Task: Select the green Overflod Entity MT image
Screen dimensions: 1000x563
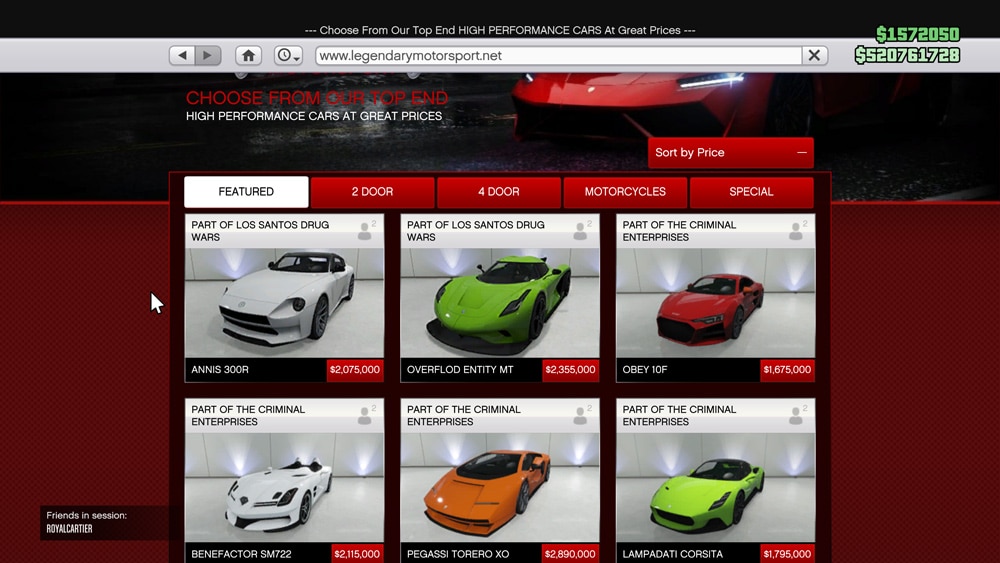Action: pyautogui.click(x=500, y=303)
